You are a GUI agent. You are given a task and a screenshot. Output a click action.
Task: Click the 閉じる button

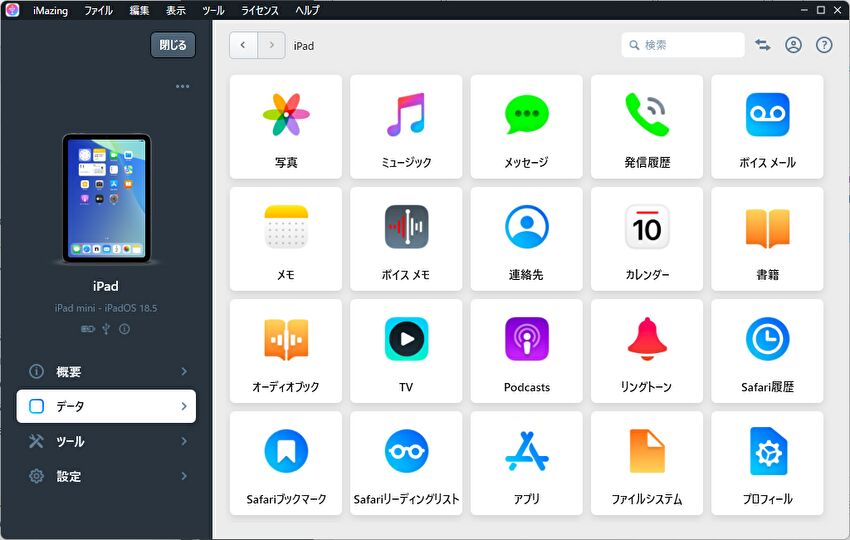(x=173, y=45)
